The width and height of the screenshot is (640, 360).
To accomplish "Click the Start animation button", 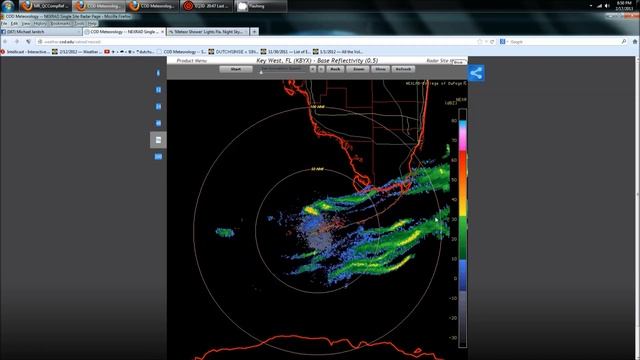I will pyautogui.click(x=236, y=69).
